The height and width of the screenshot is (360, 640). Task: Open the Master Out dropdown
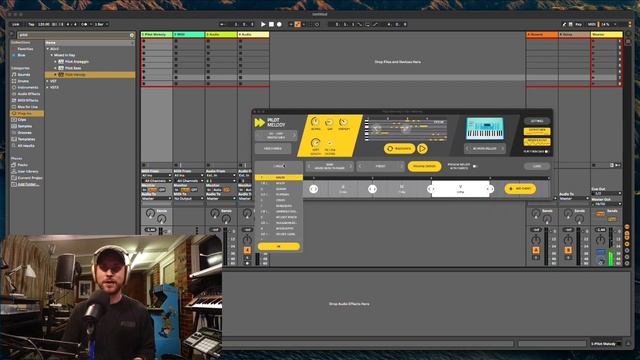pos(607,203)
